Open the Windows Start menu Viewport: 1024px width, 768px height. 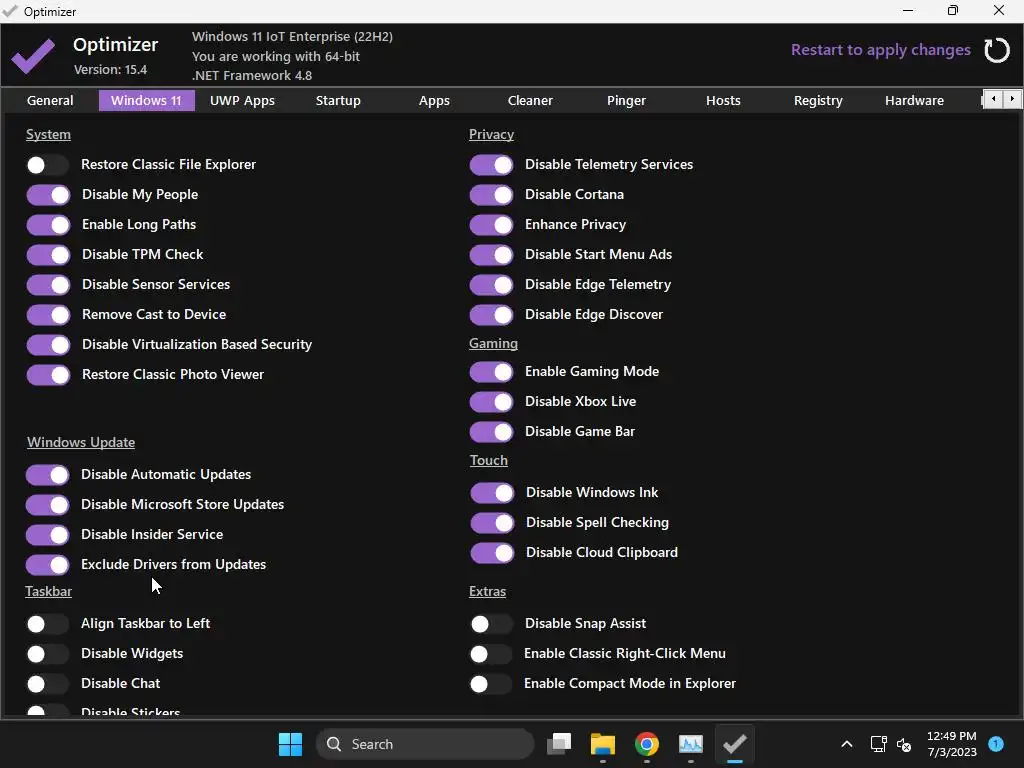point(290,744)
